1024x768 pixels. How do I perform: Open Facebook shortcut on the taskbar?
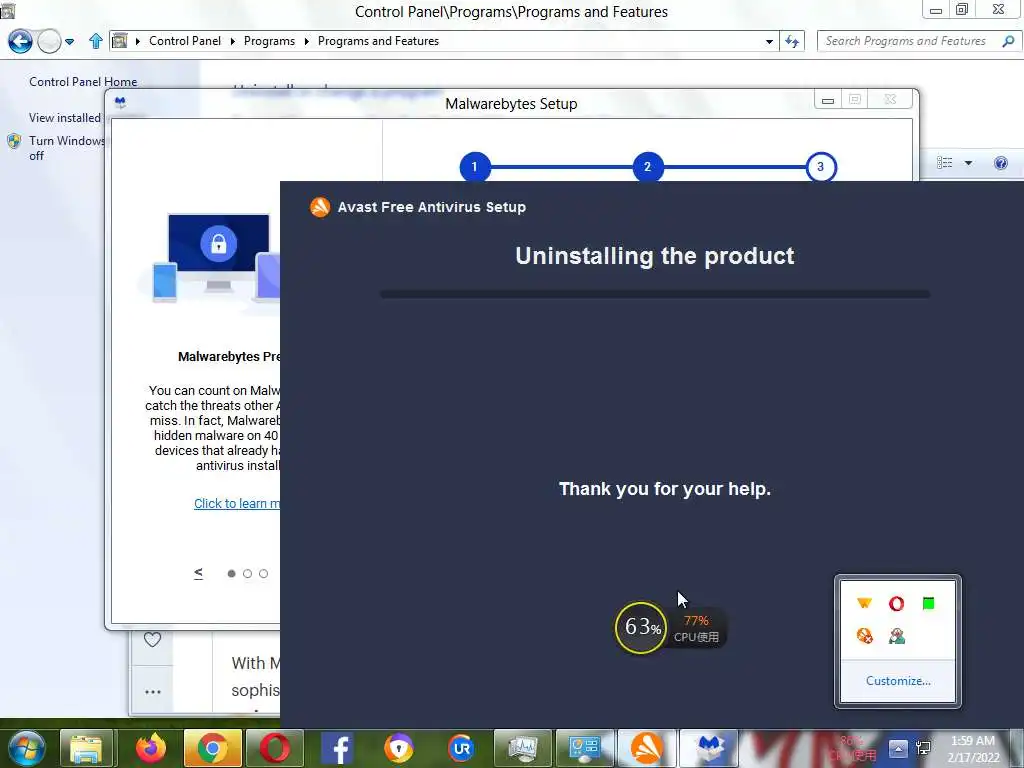(337, 749)
